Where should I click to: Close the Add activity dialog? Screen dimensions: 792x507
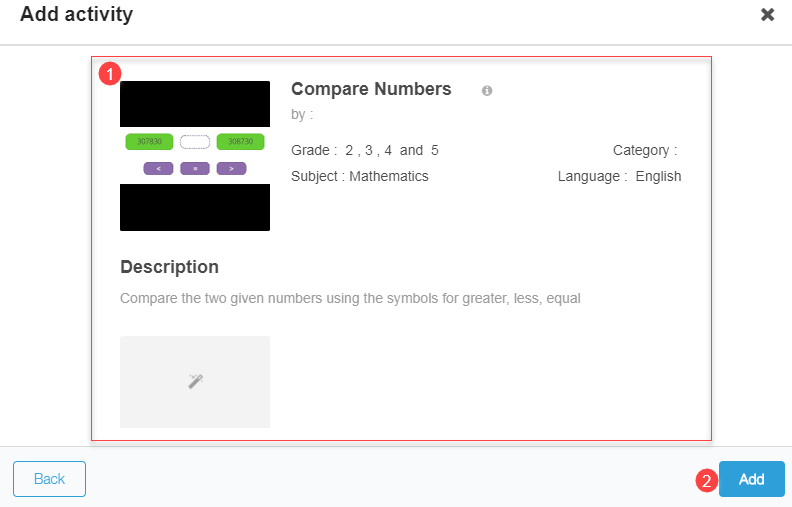coord(767,15)
